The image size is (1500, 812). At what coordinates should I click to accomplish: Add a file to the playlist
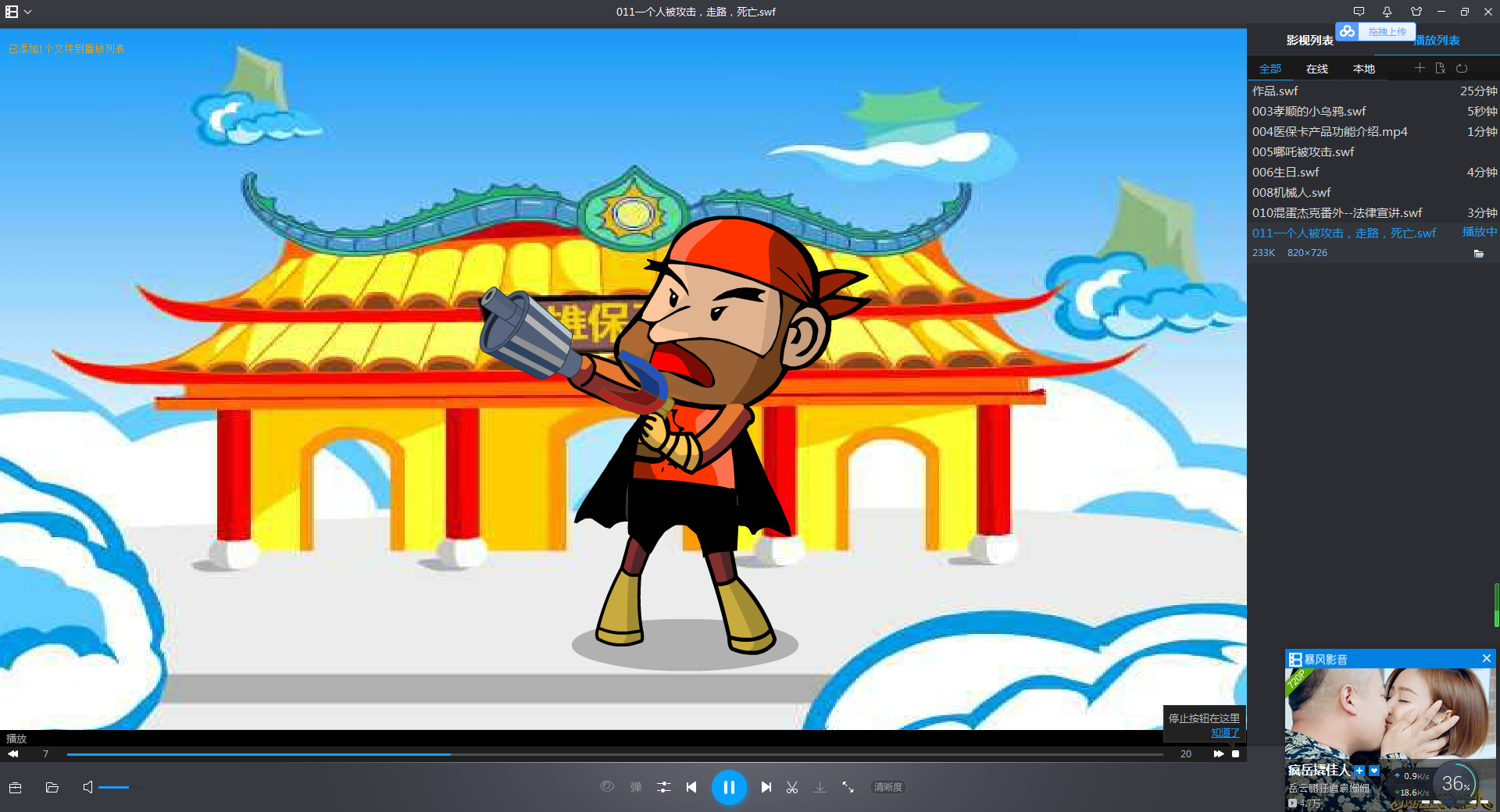pos(1420,68)
